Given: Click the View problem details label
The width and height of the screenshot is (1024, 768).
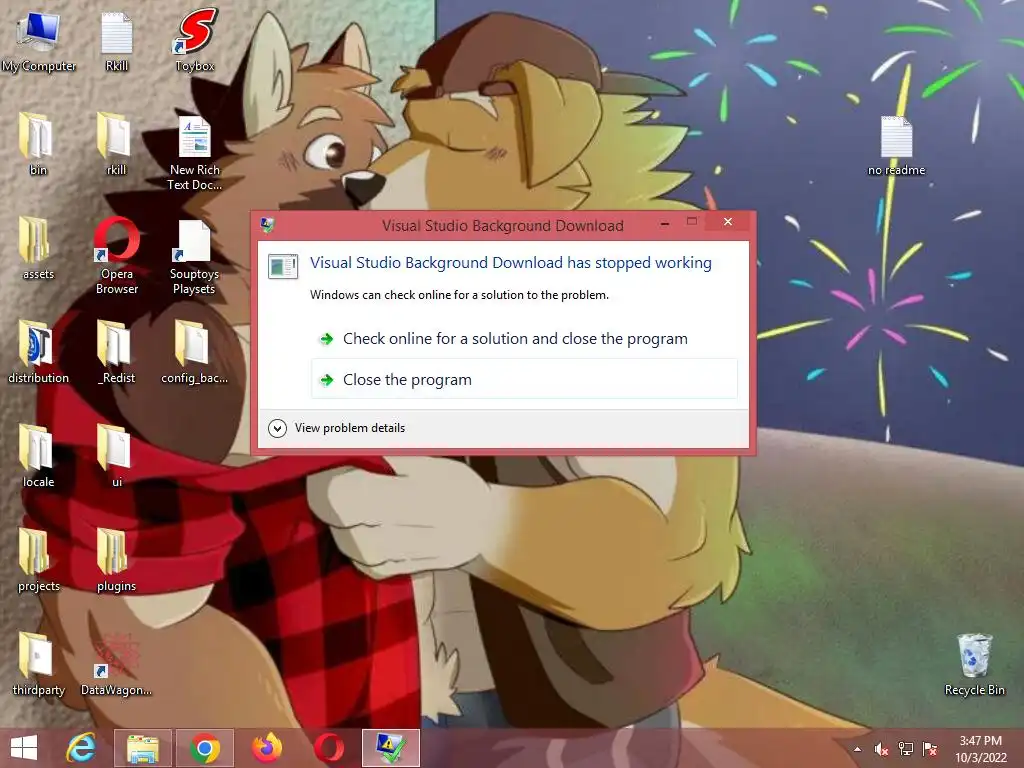Looking at the screenshot, I should 349,428.
